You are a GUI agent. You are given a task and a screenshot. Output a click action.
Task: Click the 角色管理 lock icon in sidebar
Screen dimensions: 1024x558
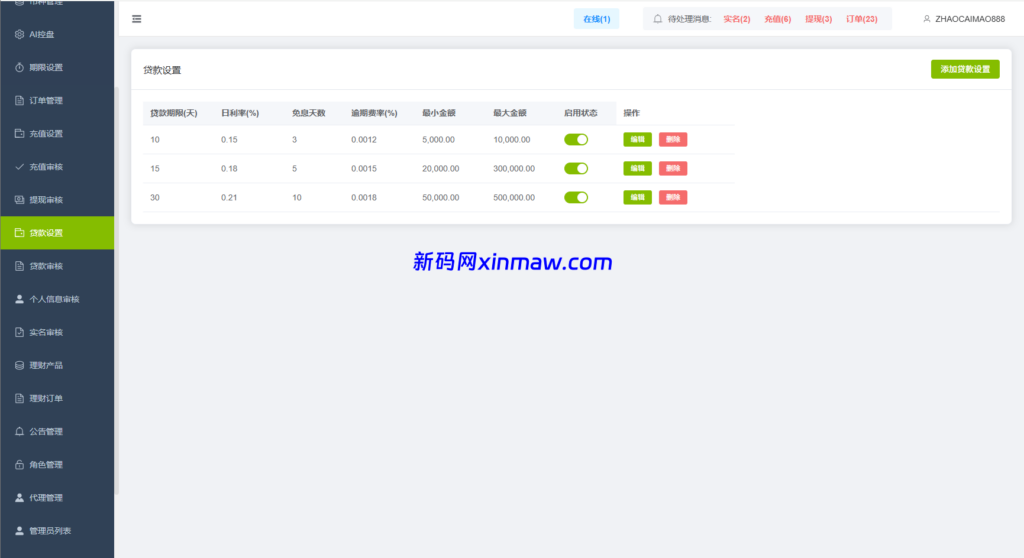[19, 465]
